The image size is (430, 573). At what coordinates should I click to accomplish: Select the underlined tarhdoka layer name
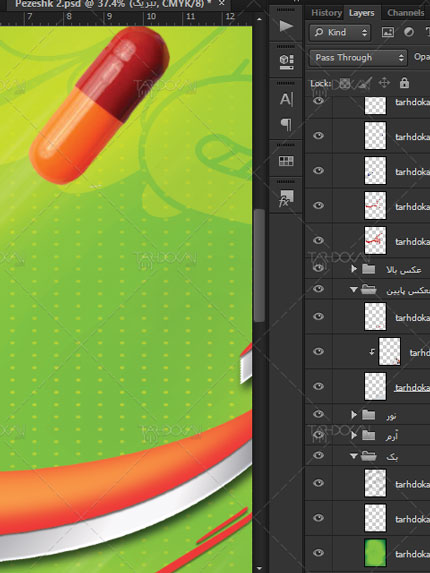pyautogui.click(x=412, y=387)
